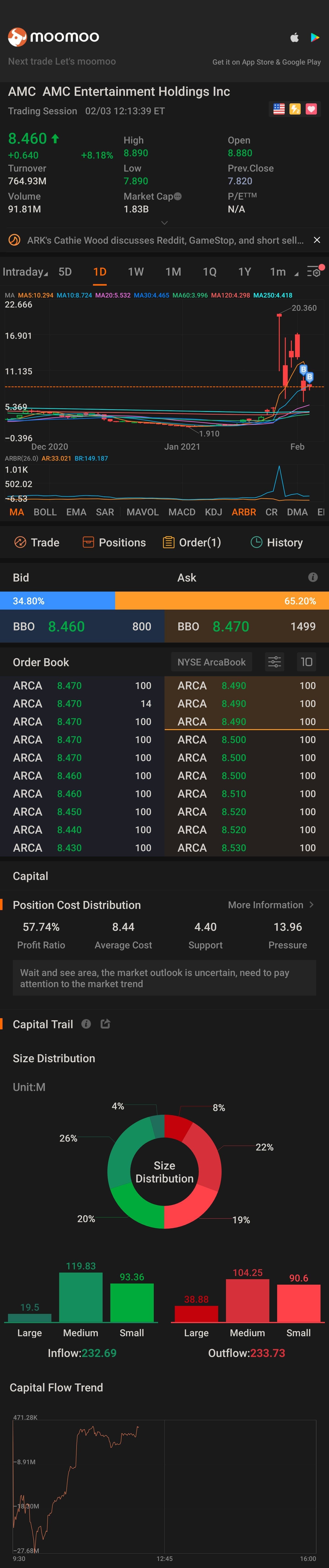This screenshot has width=329, height=1568.
Task: Click the Small outflow bar 90.6
Action: (299, 1303)
